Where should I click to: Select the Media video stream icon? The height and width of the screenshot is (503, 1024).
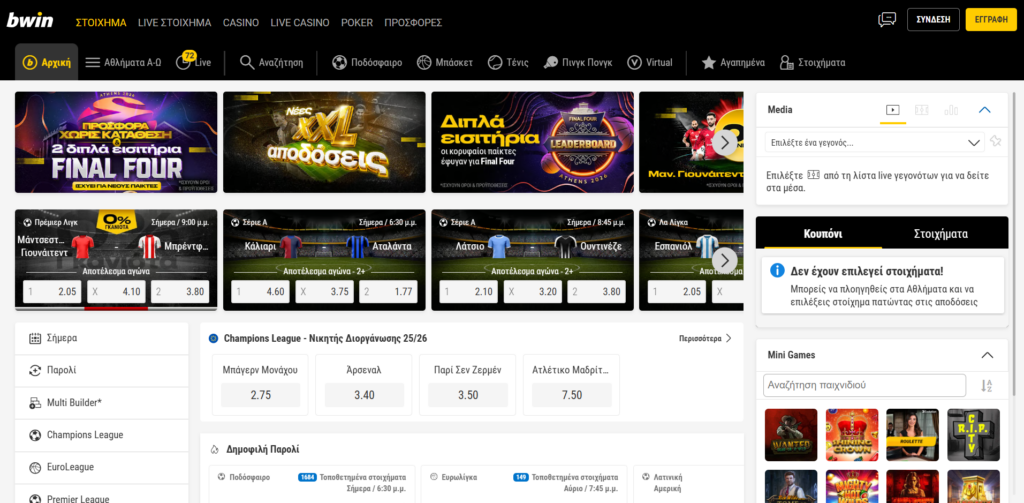[x=893, y=110]
